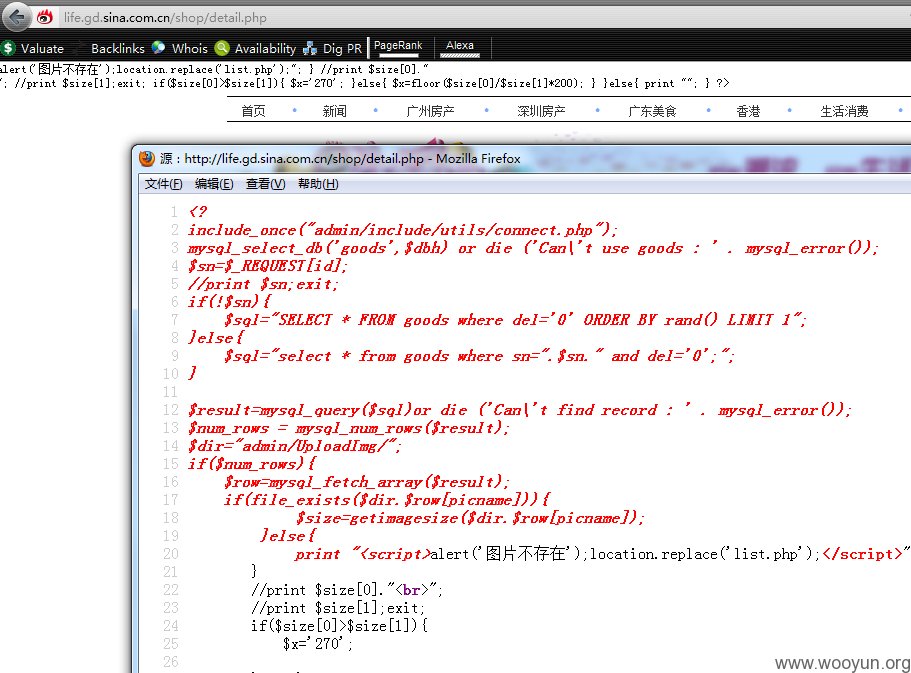Click the if(file_exists source line
911x673 pixels.
pyautogui.click(x=387, y=500)
